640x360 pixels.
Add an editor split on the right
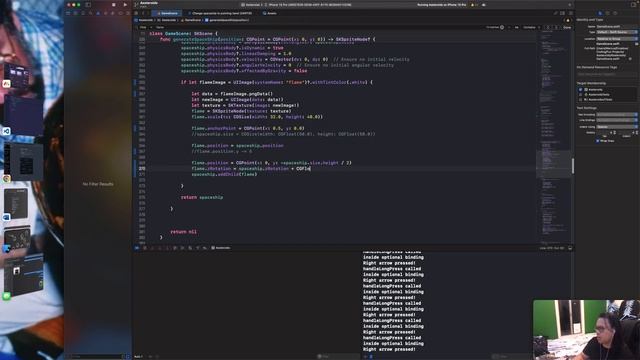571,13
